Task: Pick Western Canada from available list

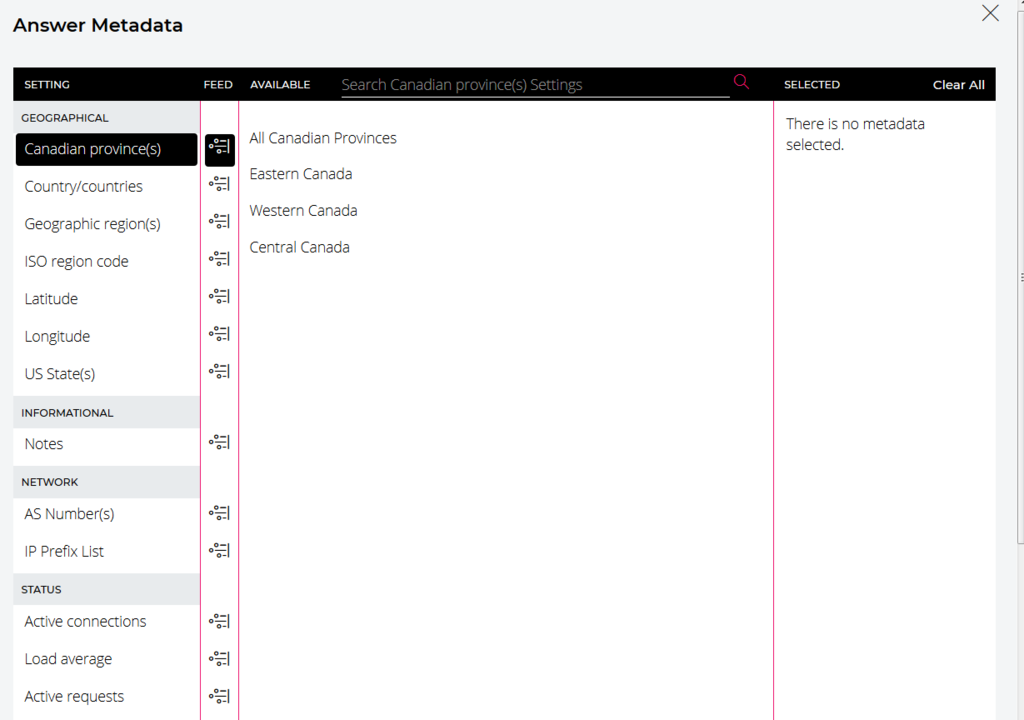Action: tap(303, 211)
